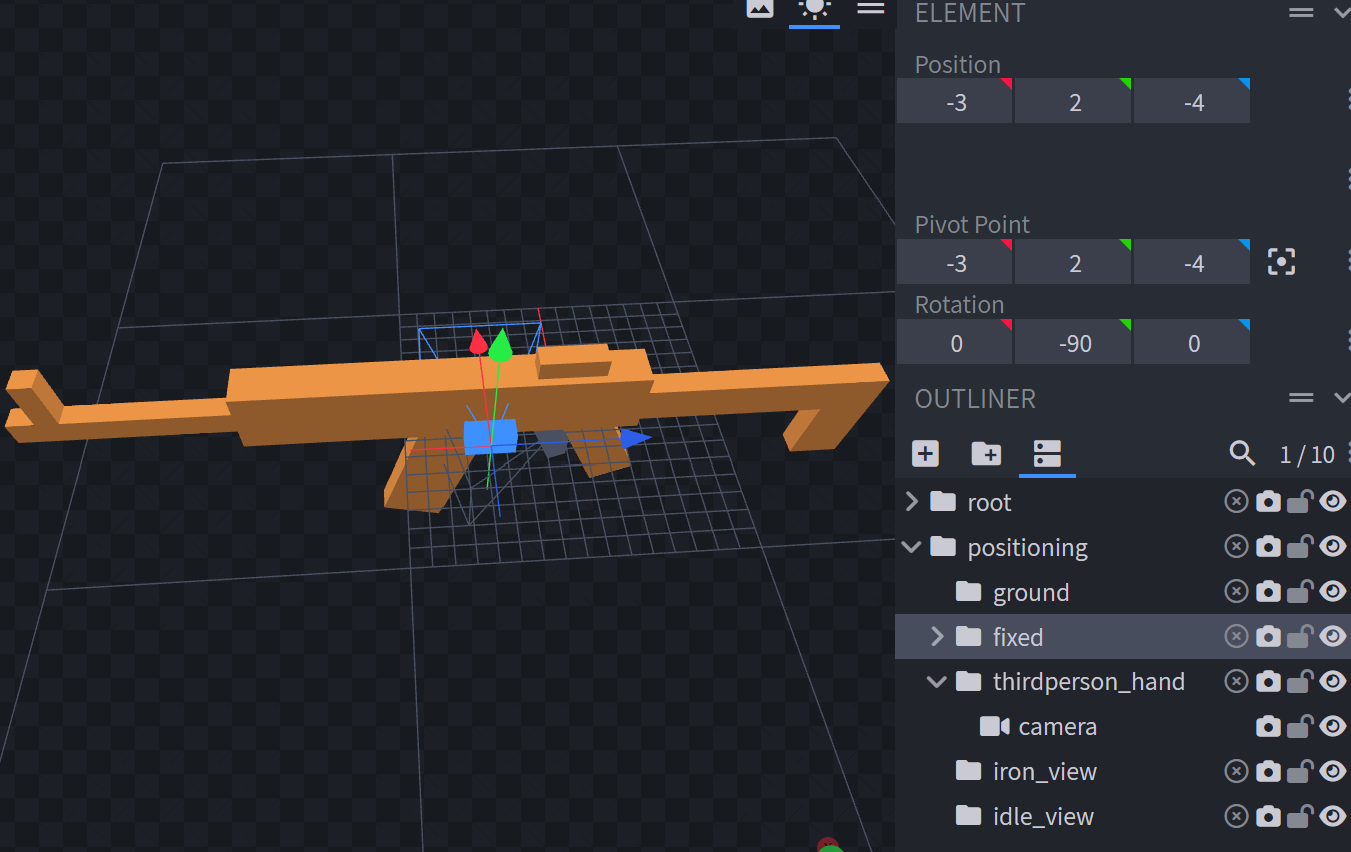This screenshot has width=1351, height=852.
Task: Toggle export for thirdperson_hand group
Action: (x=1237, y=681)
